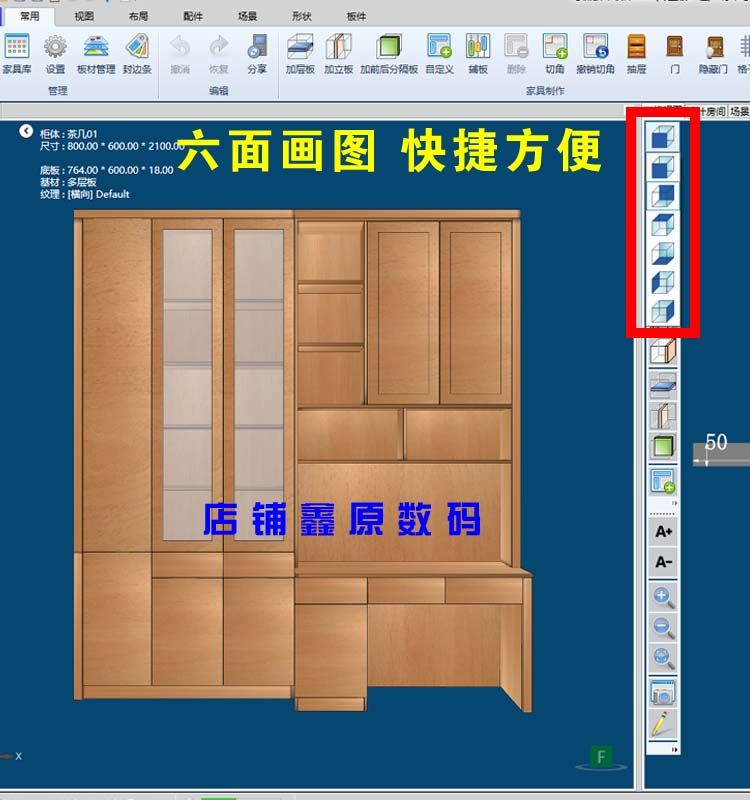Switch to the 视图 ribbon tab

[x=84, y=17]
